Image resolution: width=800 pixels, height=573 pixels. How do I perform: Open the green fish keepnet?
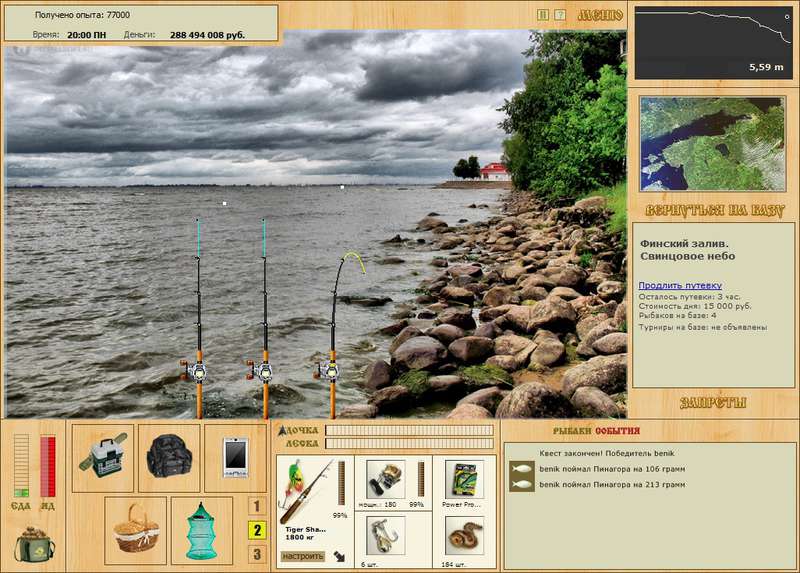coord(202,531)
